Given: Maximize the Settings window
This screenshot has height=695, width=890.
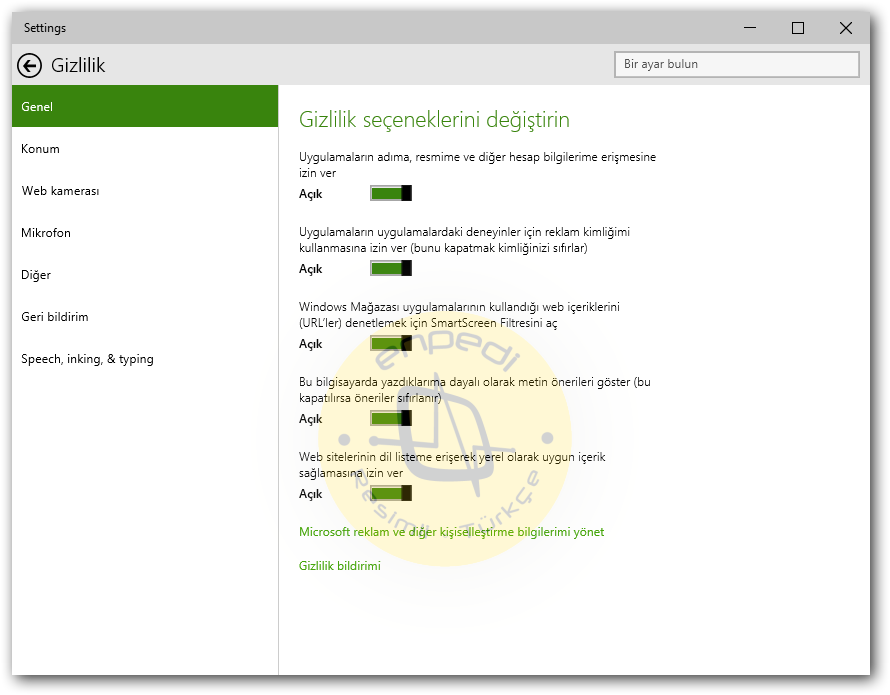Looking at the screenshot, I should [797, 28].
